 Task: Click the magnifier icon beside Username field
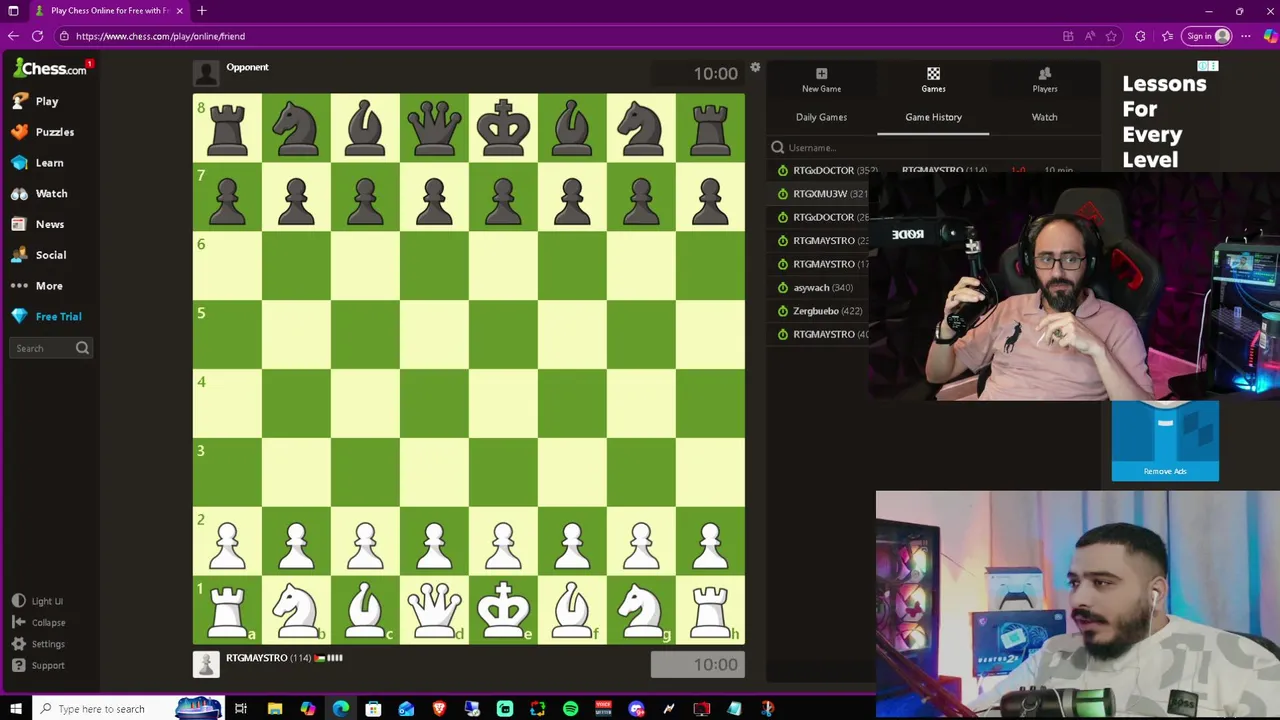click(778, 148)
